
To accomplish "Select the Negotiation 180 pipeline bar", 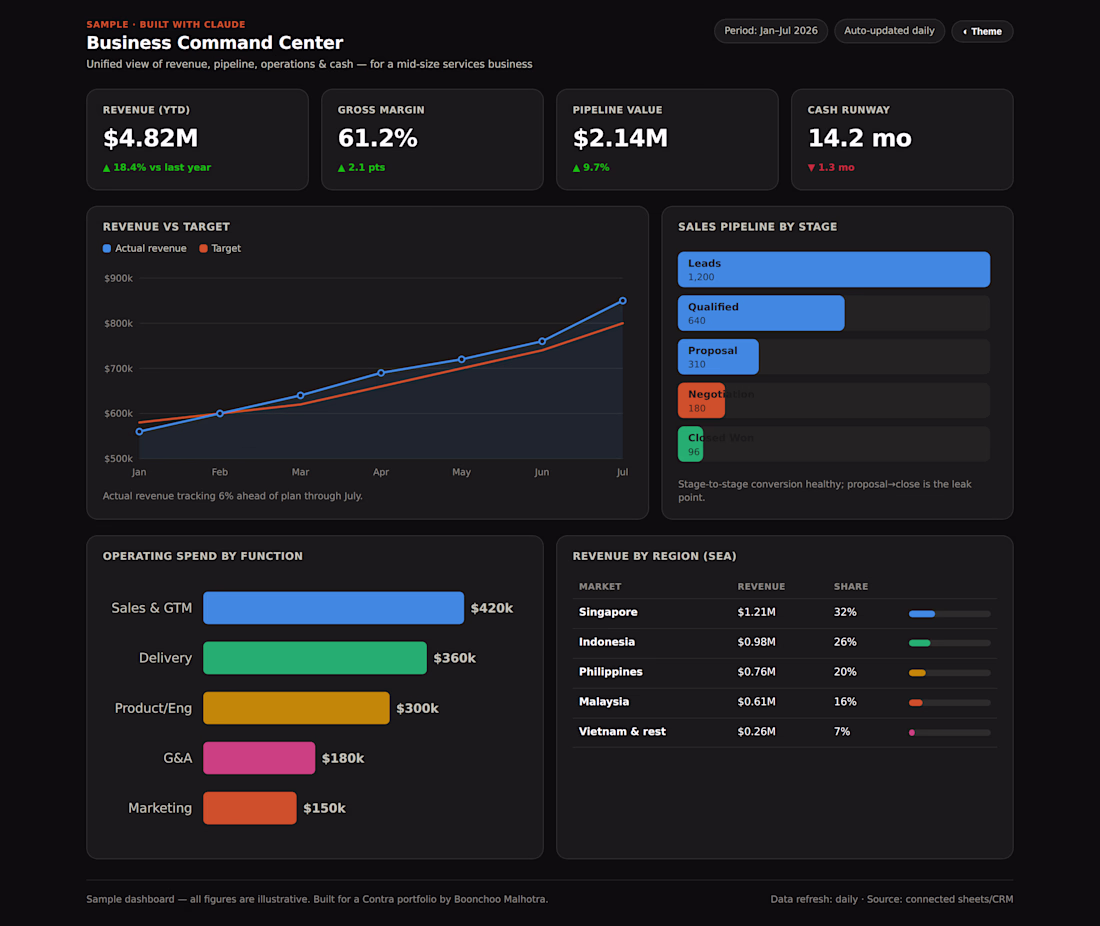I will [x=702, y=401].
